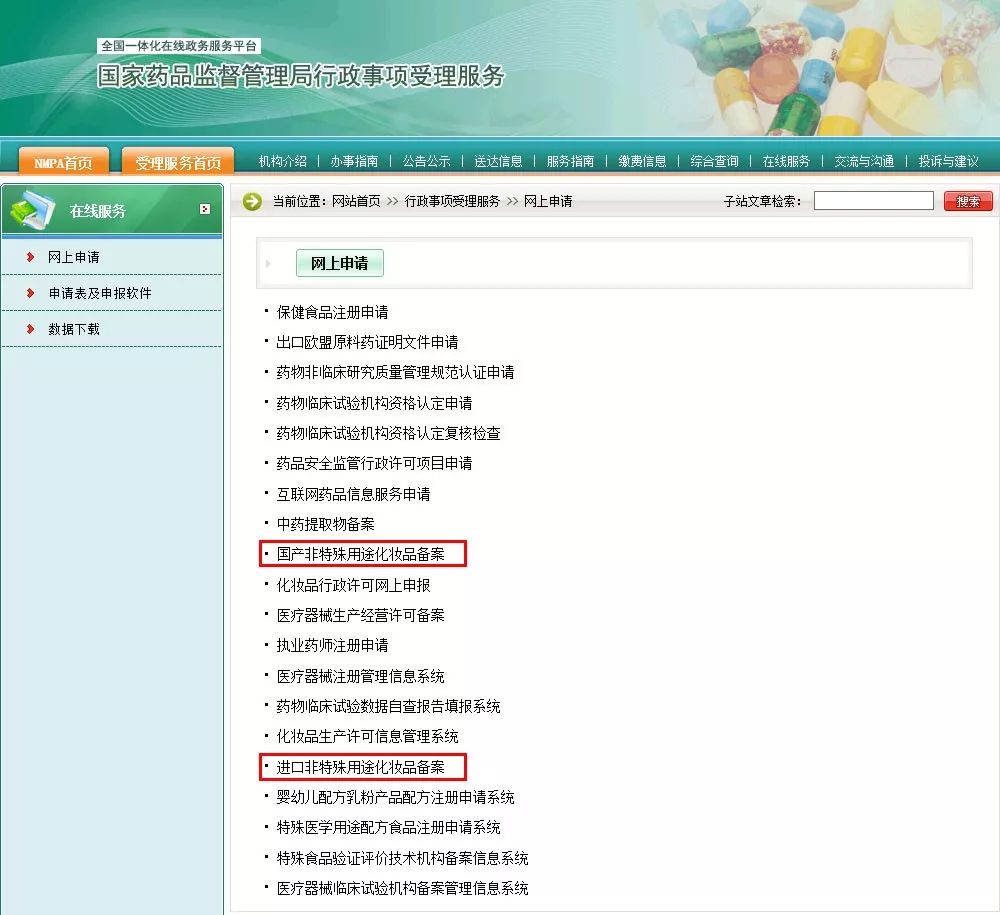The image size is (1000, 915).
Task: Expand the 网上申请 section header
Action: (x=338, y=263)
